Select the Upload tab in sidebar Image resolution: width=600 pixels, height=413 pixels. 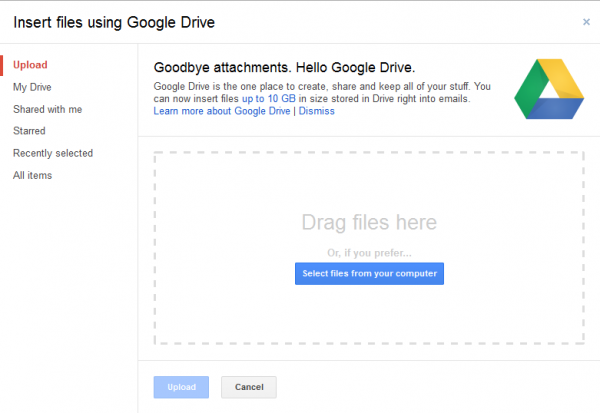tap(30, 65)
